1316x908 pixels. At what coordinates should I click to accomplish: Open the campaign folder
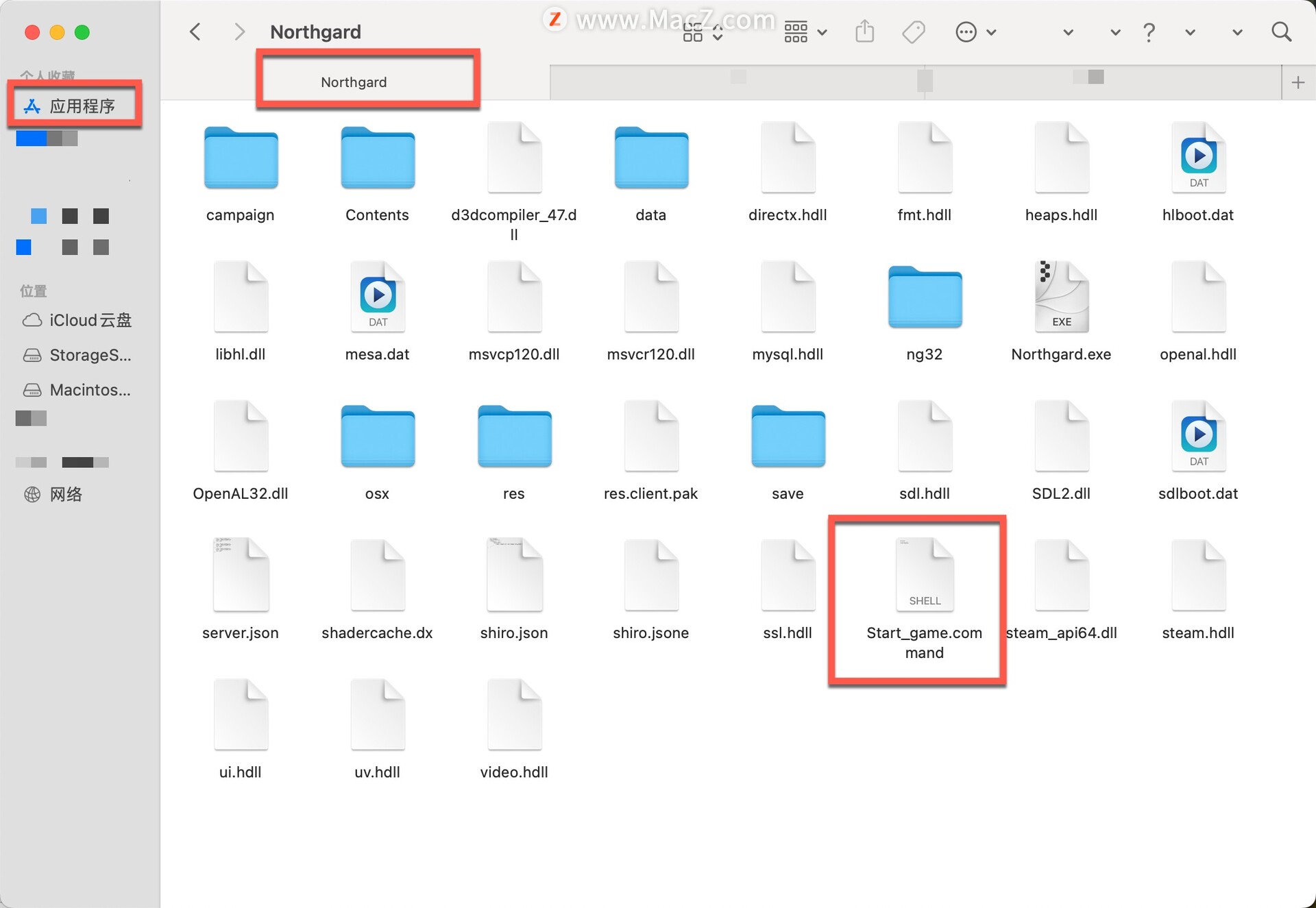(241, 158)
